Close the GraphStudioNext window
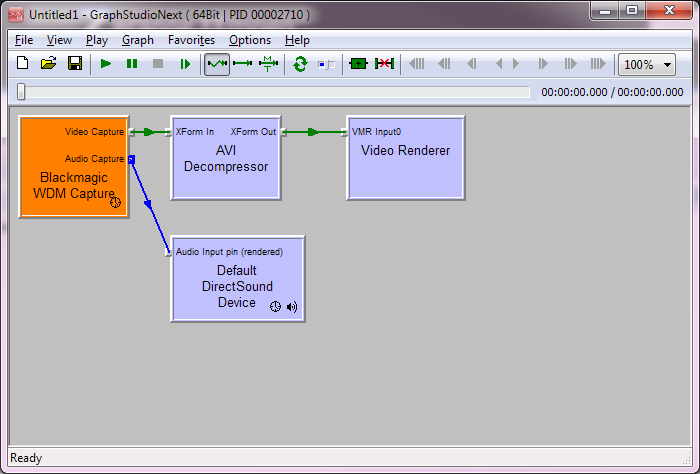 tap(669, 11)
